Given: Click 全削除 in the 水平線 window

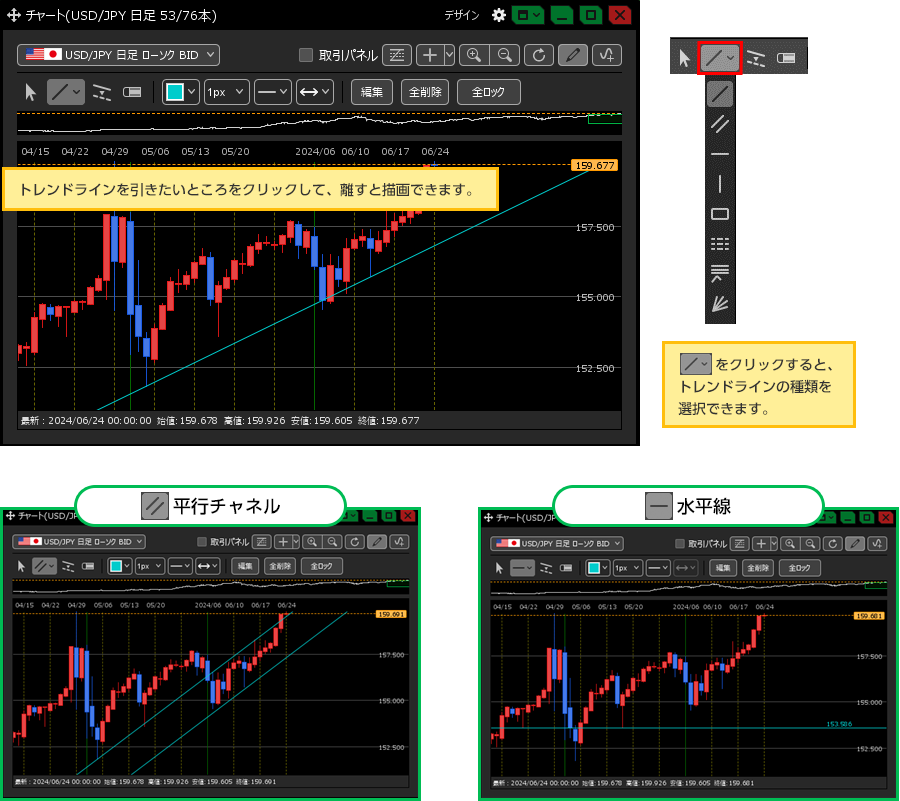Looking at the screenshot, I should point(758,568).
